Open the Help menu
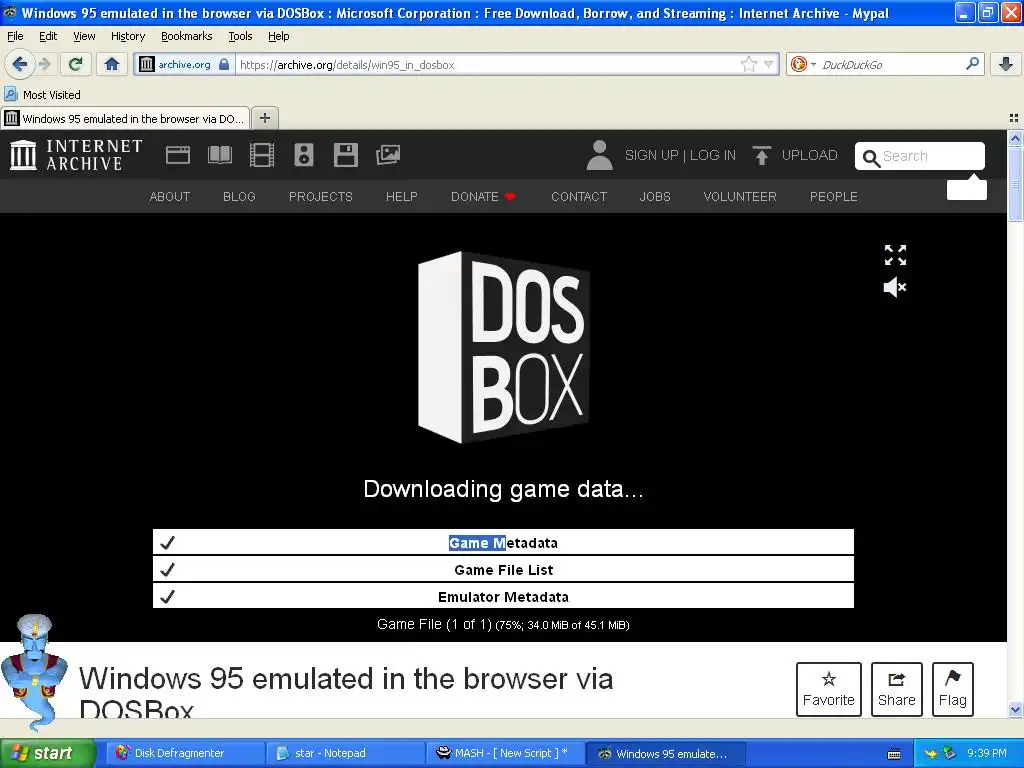 (279, 36)
